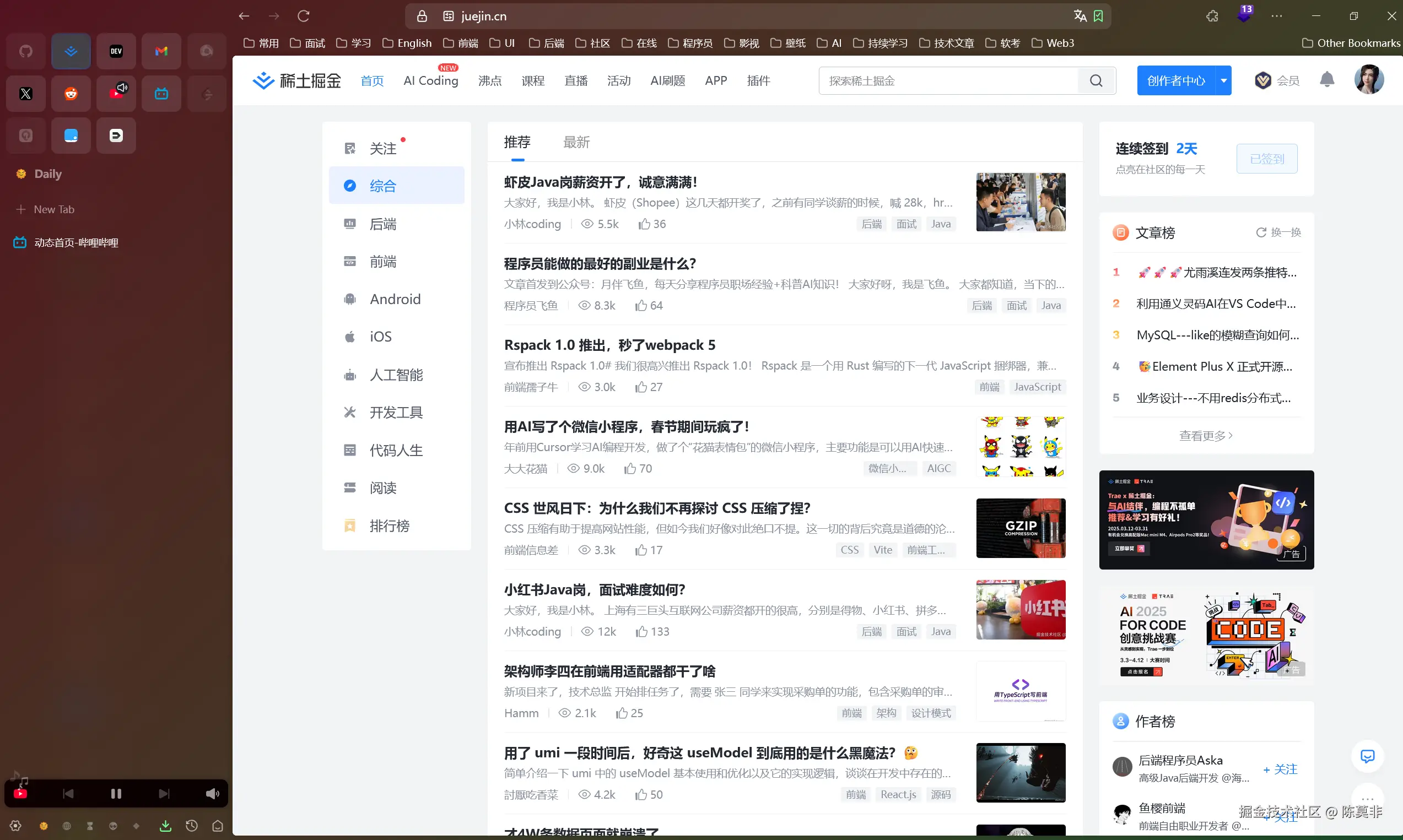
Task: Expand the 创作者中心 dropdown arrow
Action: coord(1223,80)
